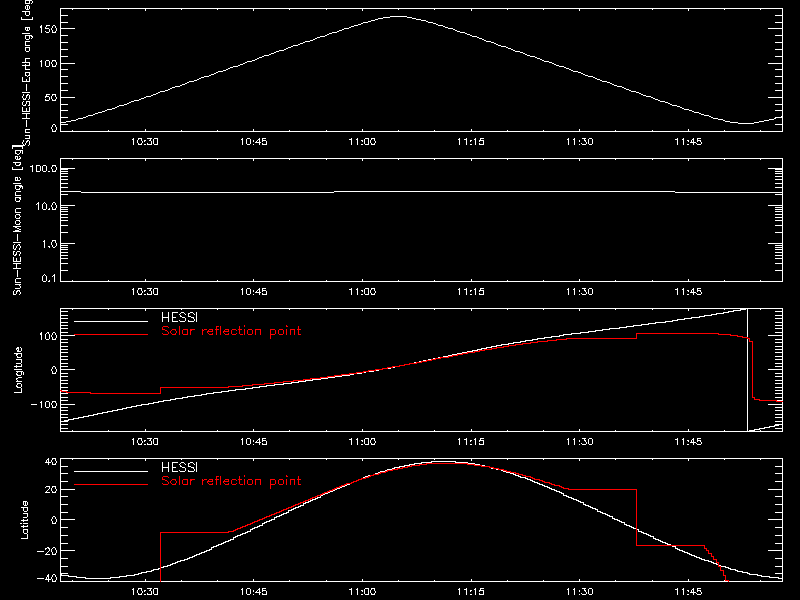
Task: Click the 100 tick on Earth angle plot
Action: pos(47,63)
